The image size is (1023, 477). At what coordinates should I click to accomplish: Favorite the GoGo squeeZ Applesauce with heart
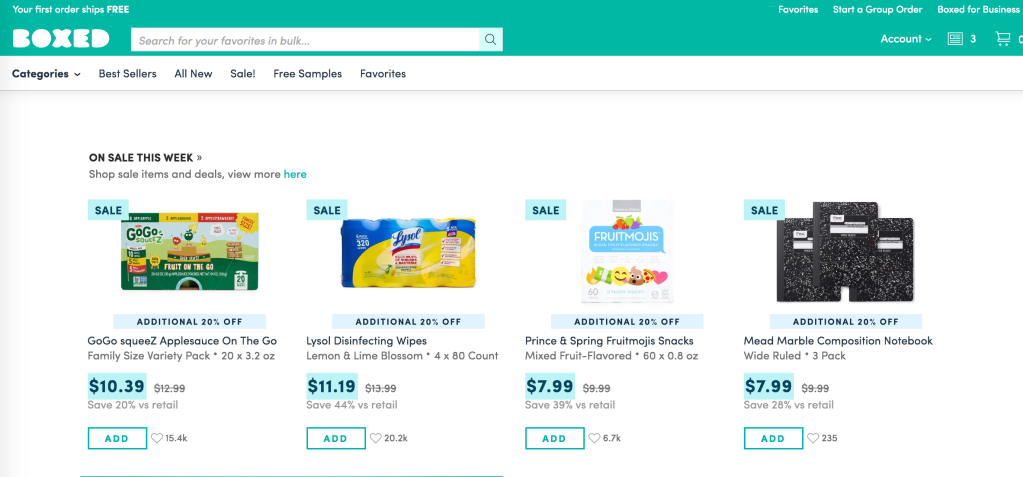point(157,438)
